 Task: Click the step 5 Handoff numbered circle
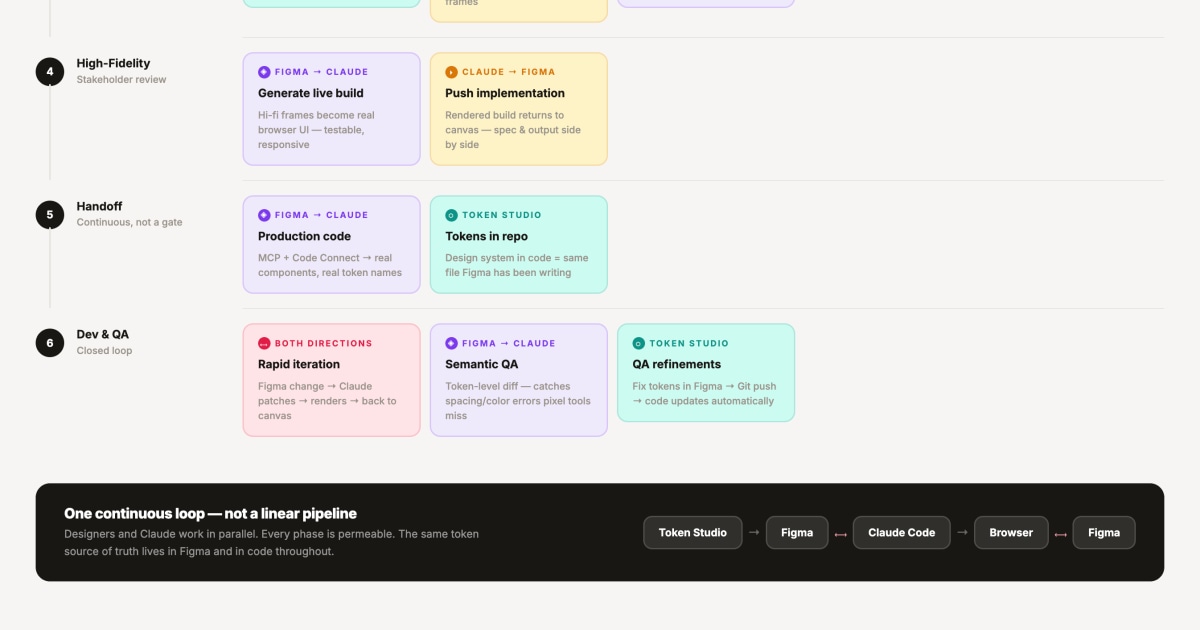pyautogui.click(x=49, y=214)
